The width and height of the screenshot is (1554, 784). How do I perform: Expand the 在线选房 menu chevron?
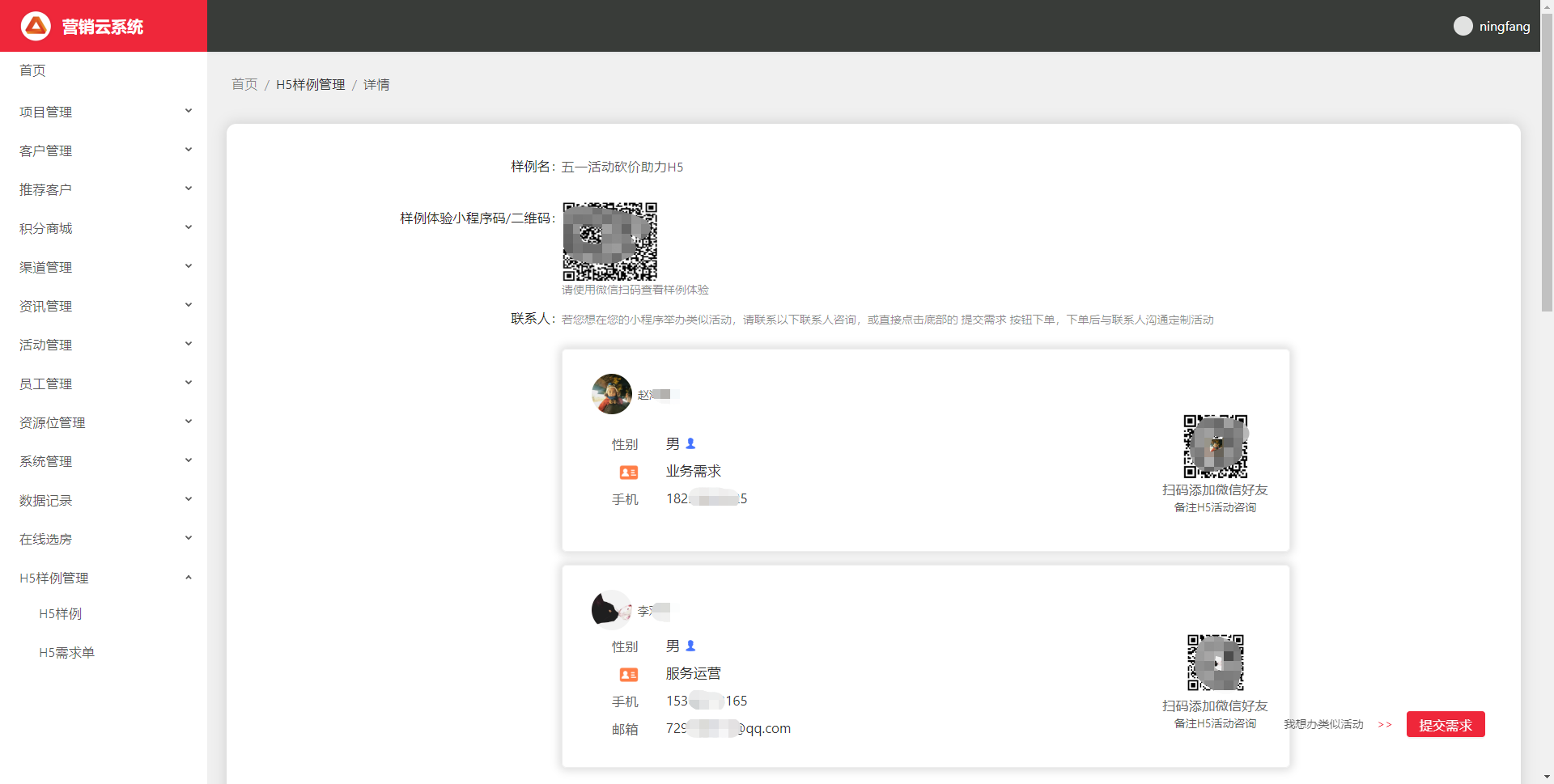click(x=189, y=538)
